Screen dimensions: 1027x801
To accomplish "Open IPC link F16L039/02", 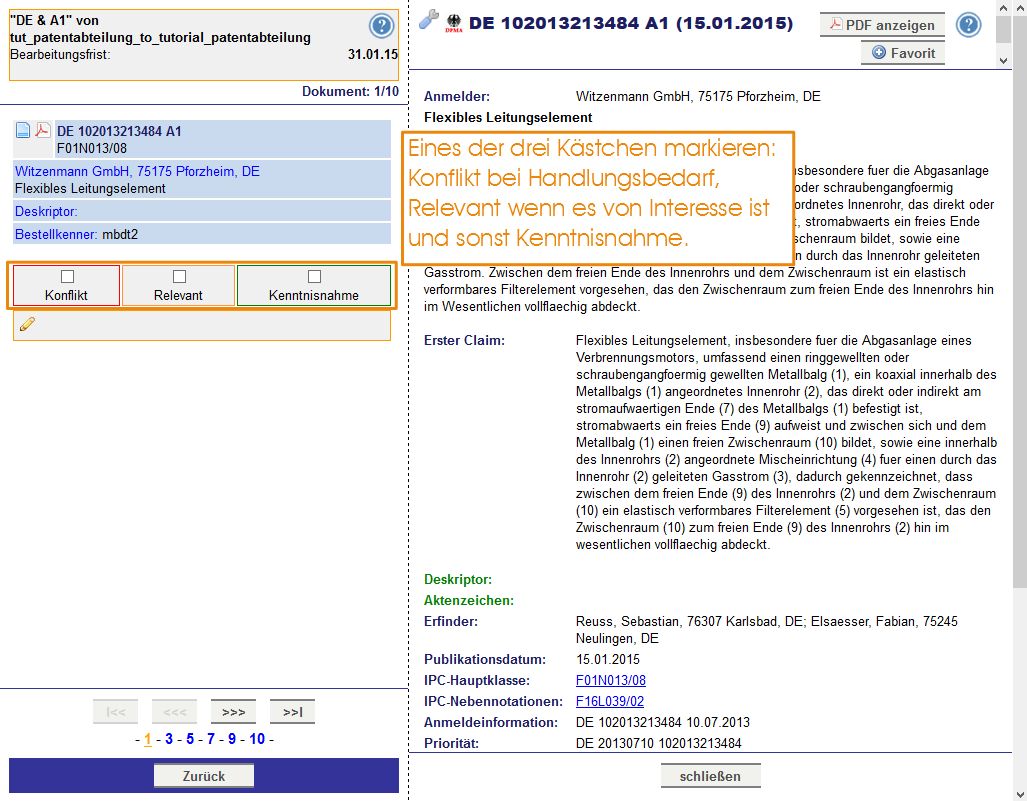I will pyautogui.click(x=610, y=701).
